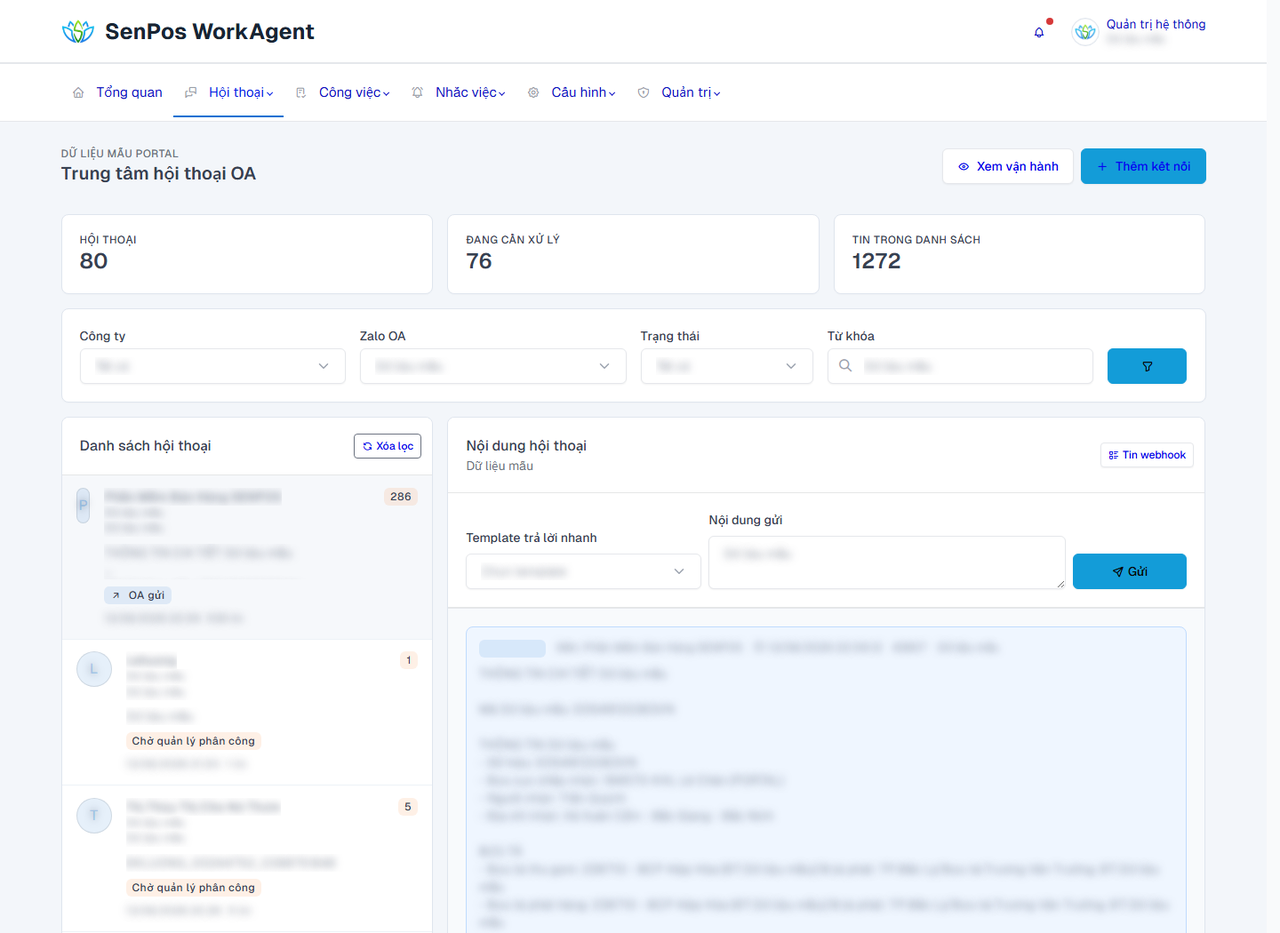Click the Thêm kết nối button
Viewport: 1280px width, 933px height.
(x=1143, y=166)
